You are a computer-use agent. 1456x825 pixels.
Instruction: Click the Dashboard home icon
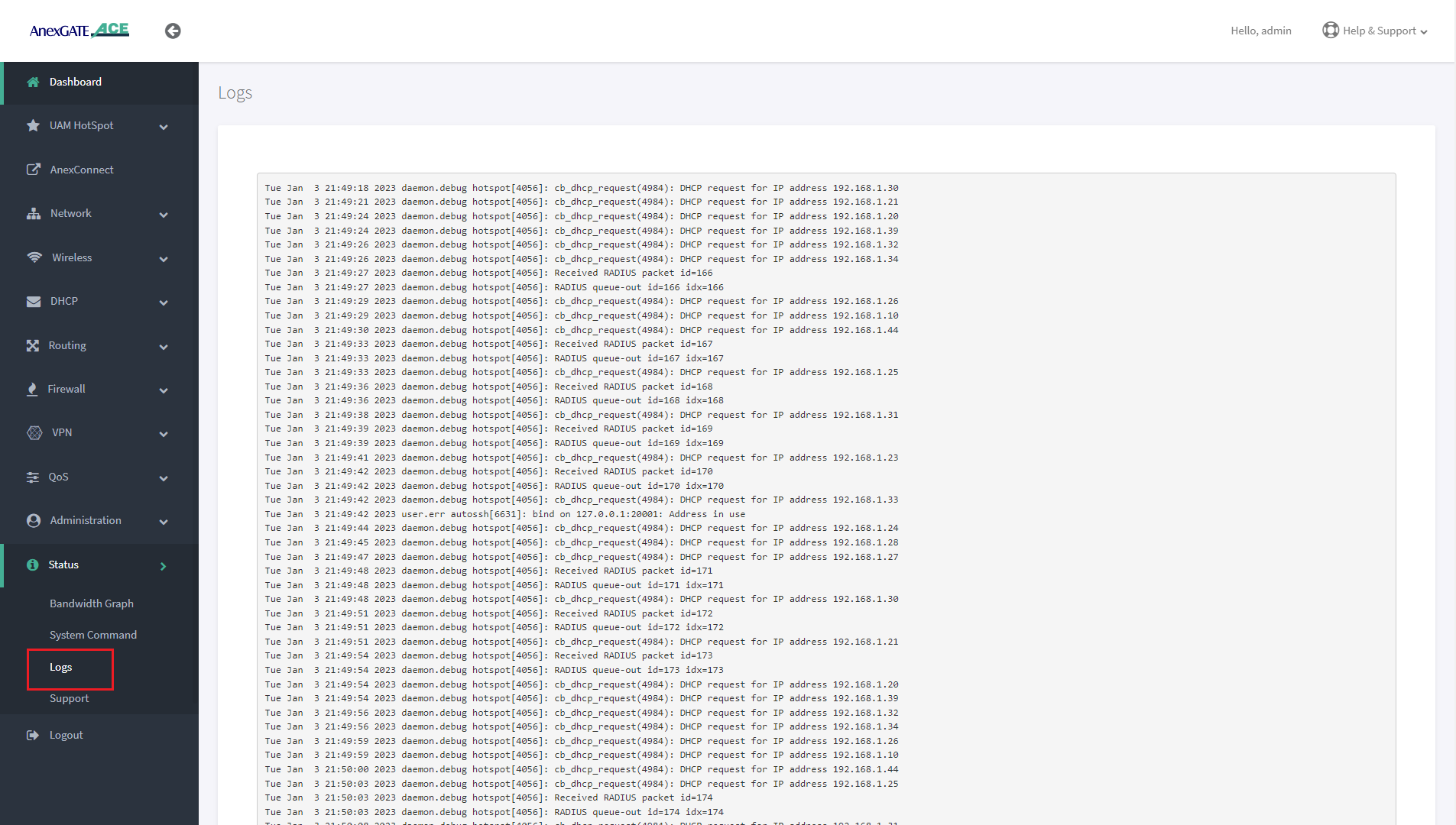tap(33, 82)
